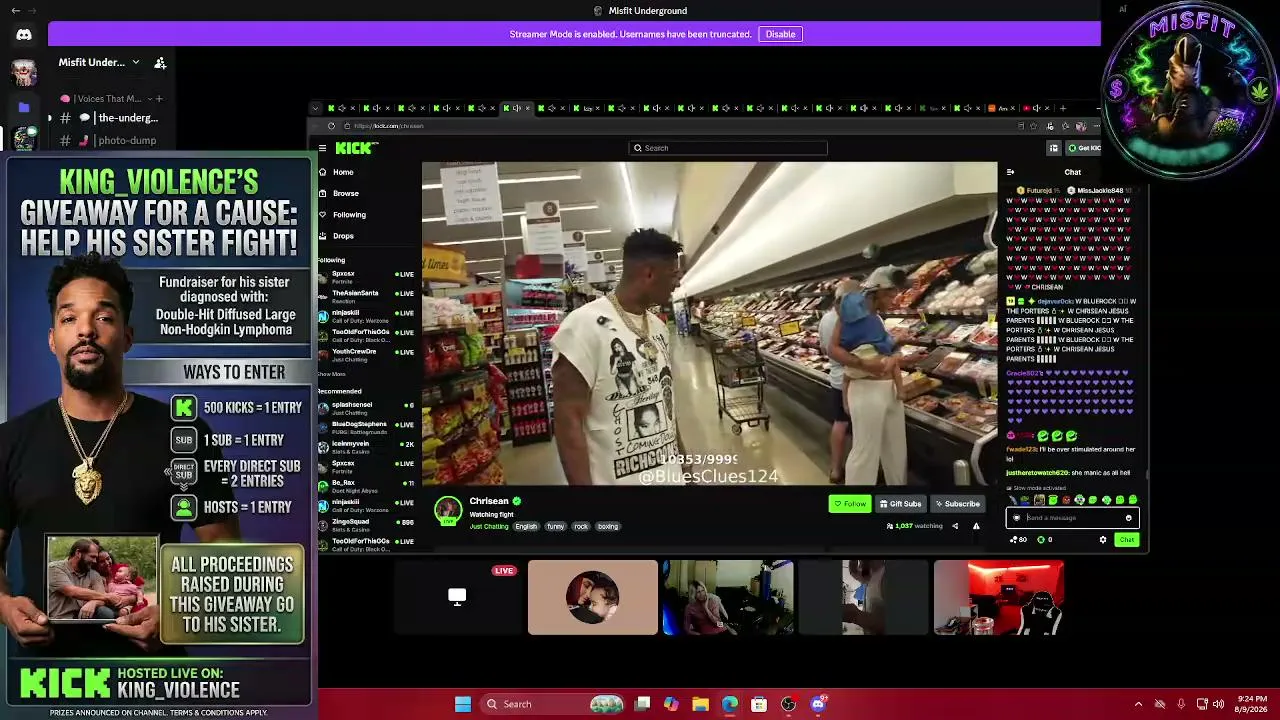
Task: Click Just Chatting category link
Action: [489, 526]
